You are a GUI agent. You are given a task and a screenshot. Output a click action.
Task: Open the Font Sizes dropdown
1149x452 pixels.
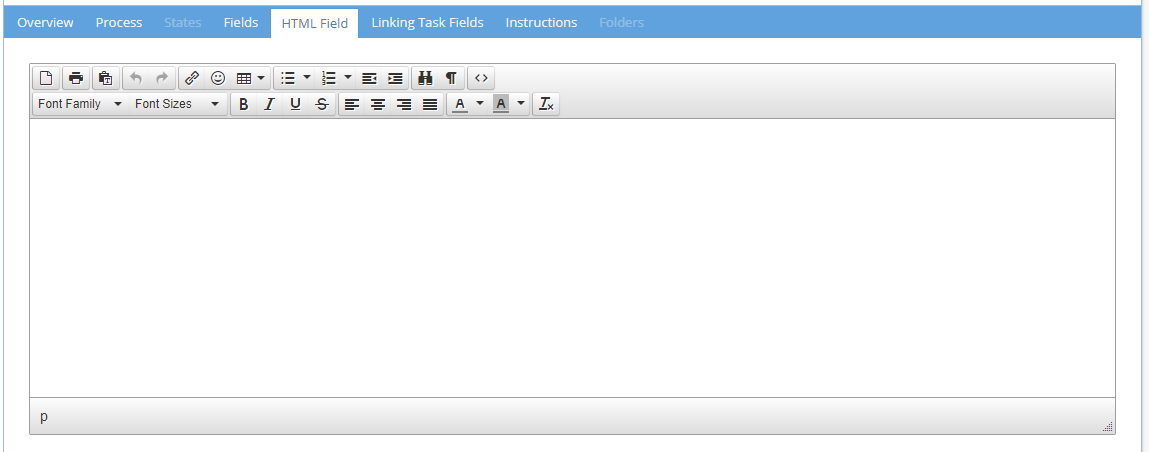click(178, 104)
